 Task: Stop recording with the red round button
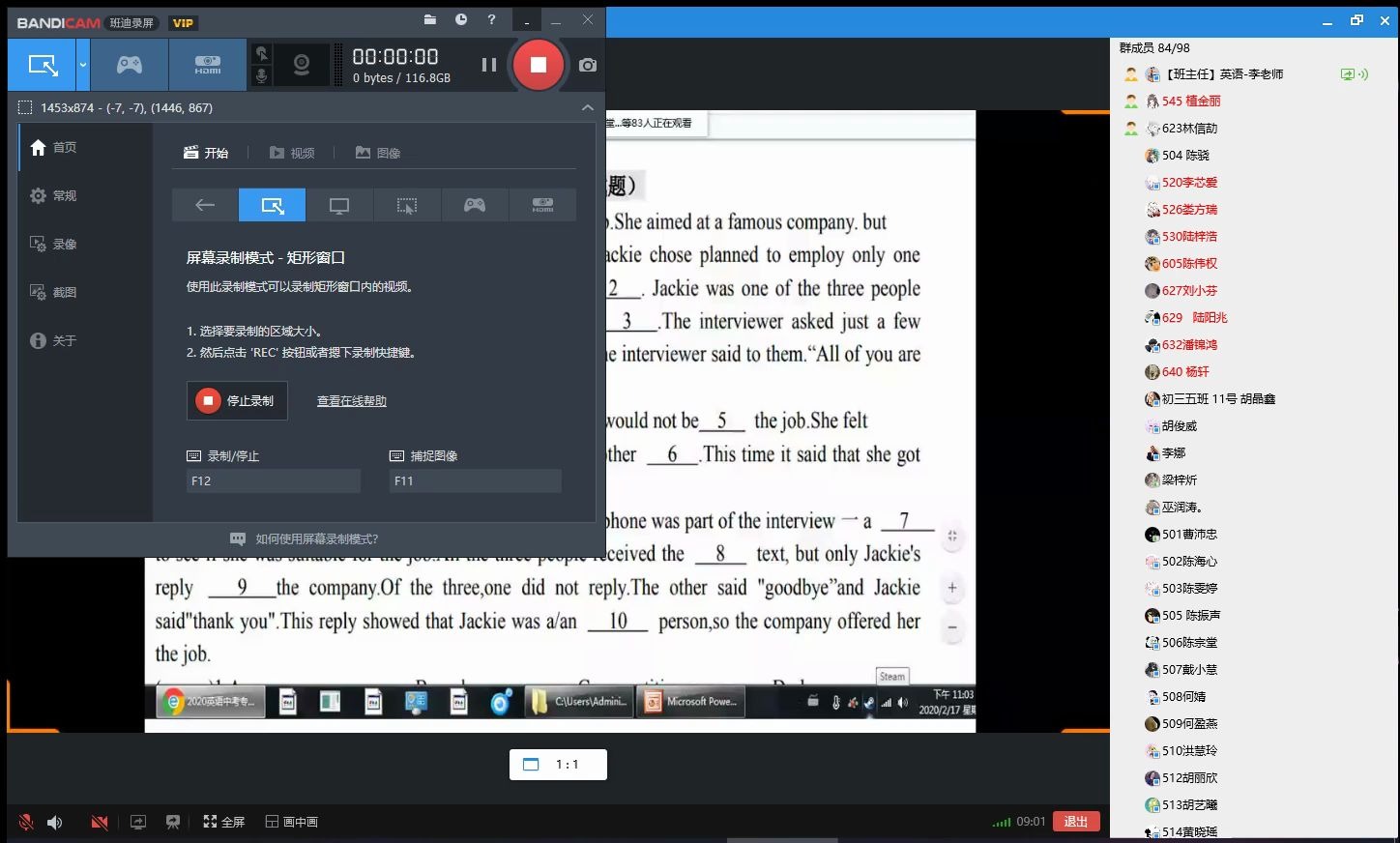[x=539, y=65]
